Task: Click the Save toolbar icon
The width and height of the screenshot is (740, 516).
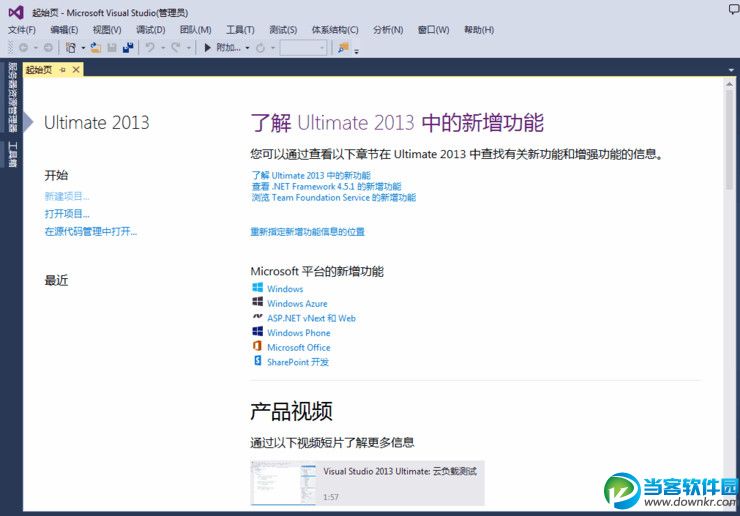Action: point(112,48)
